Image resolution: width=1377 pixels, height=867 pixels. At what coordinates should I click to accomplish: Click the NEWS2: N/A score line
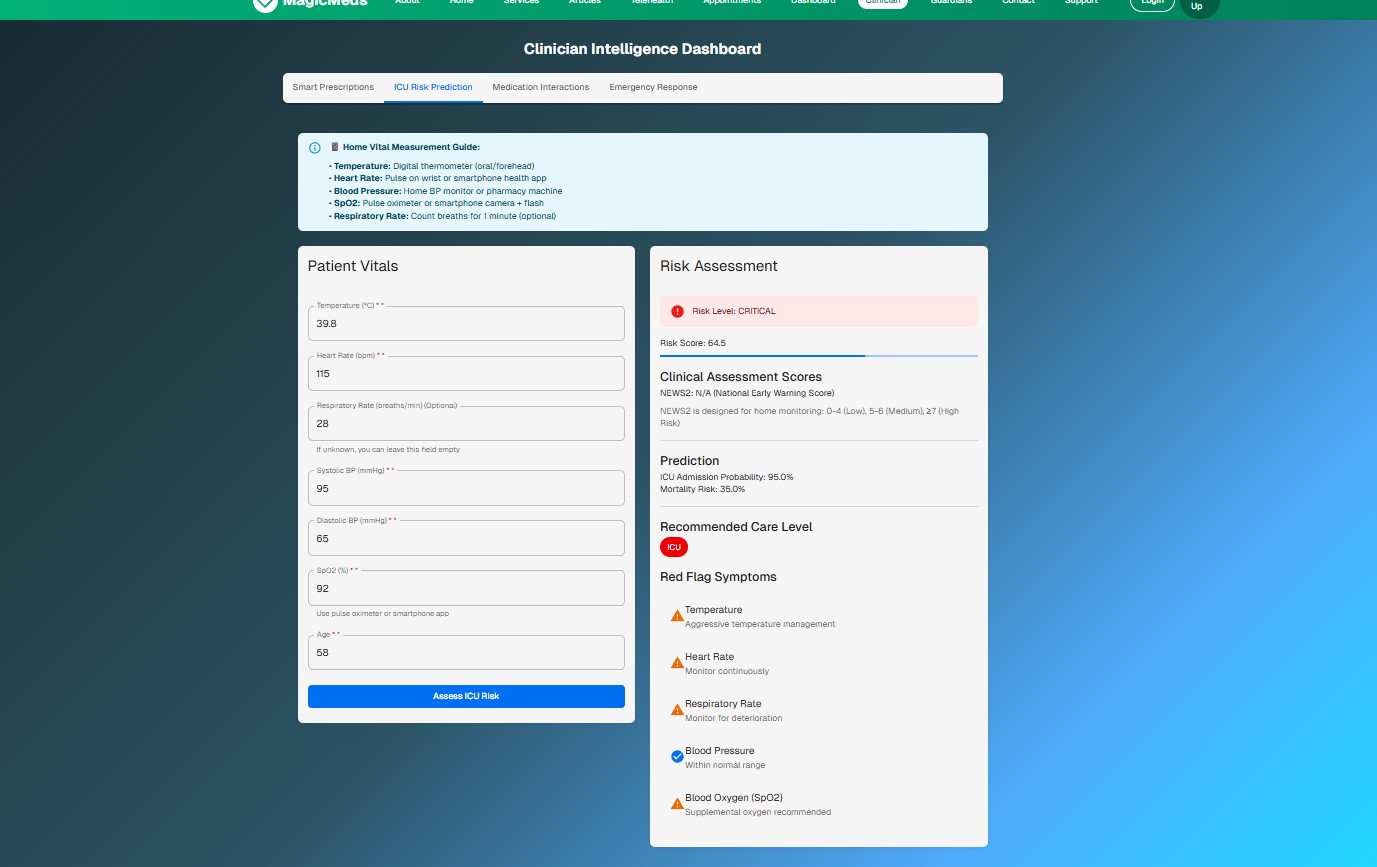[x=747, y=393]
